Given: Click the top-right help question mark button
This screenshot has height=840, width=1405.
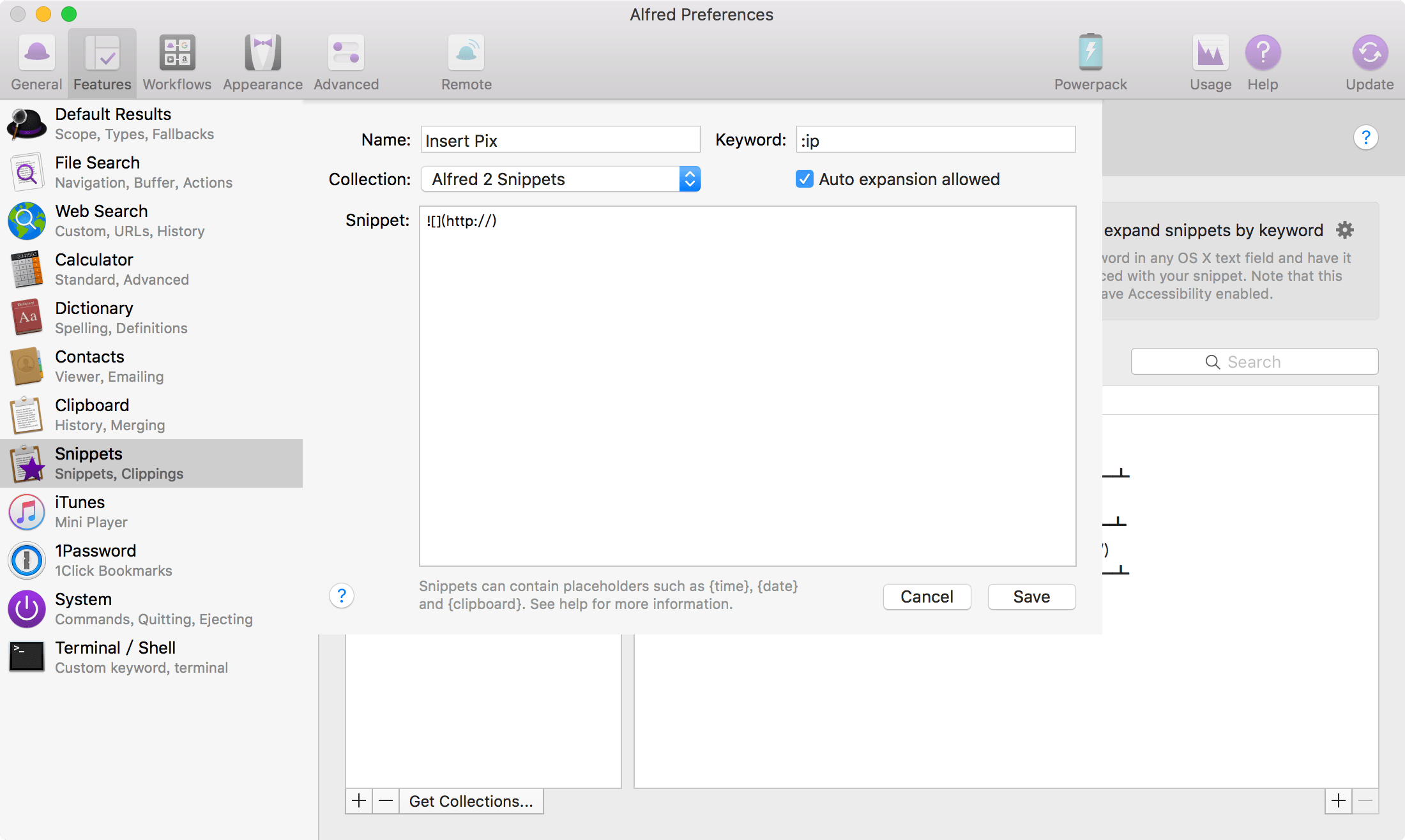Looking at the screenshot, I should click(x=1365, y=137).
